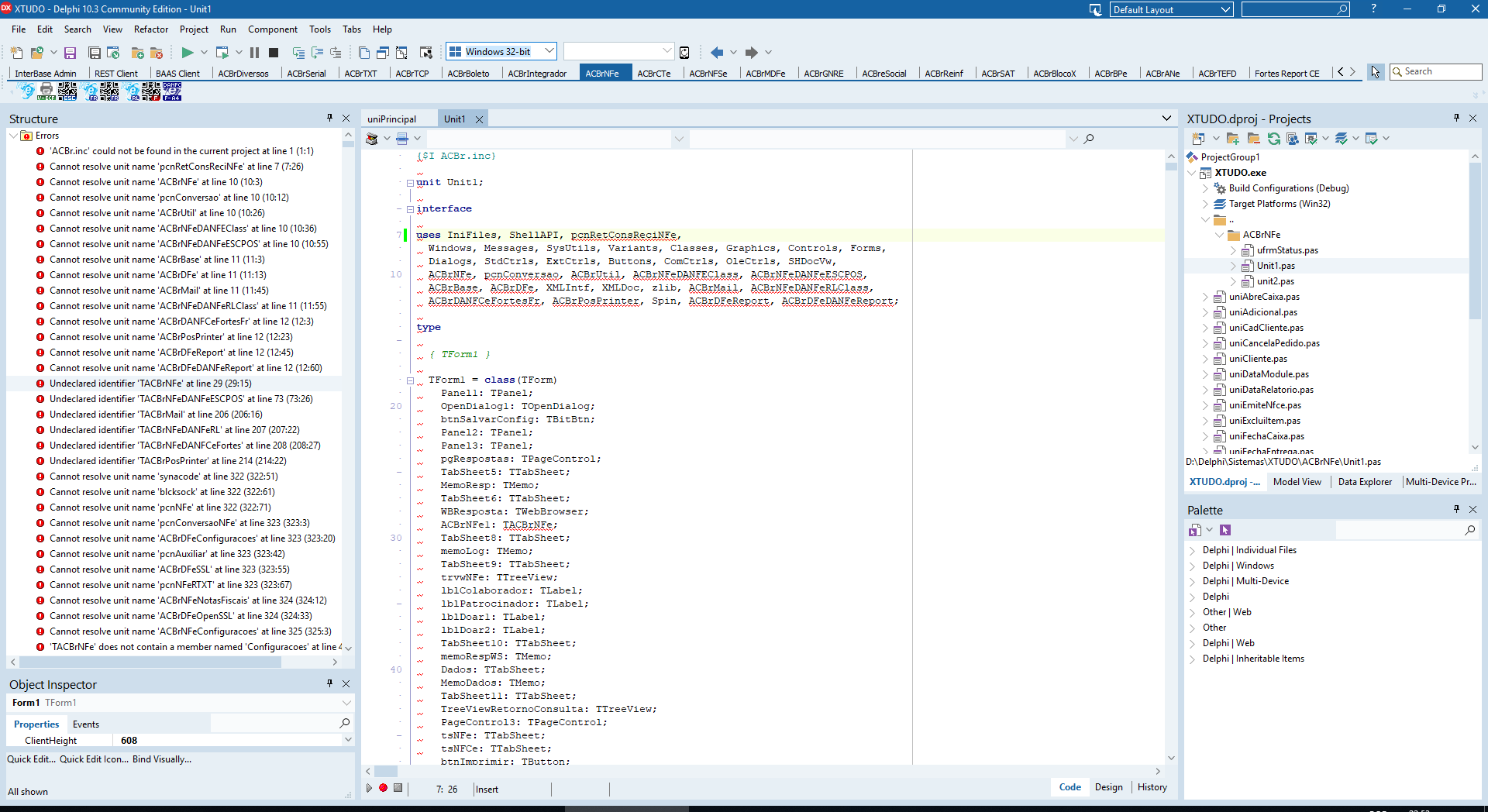
Task: Open the Default Layout dropdown
Action: click(x=1225, y=9)
